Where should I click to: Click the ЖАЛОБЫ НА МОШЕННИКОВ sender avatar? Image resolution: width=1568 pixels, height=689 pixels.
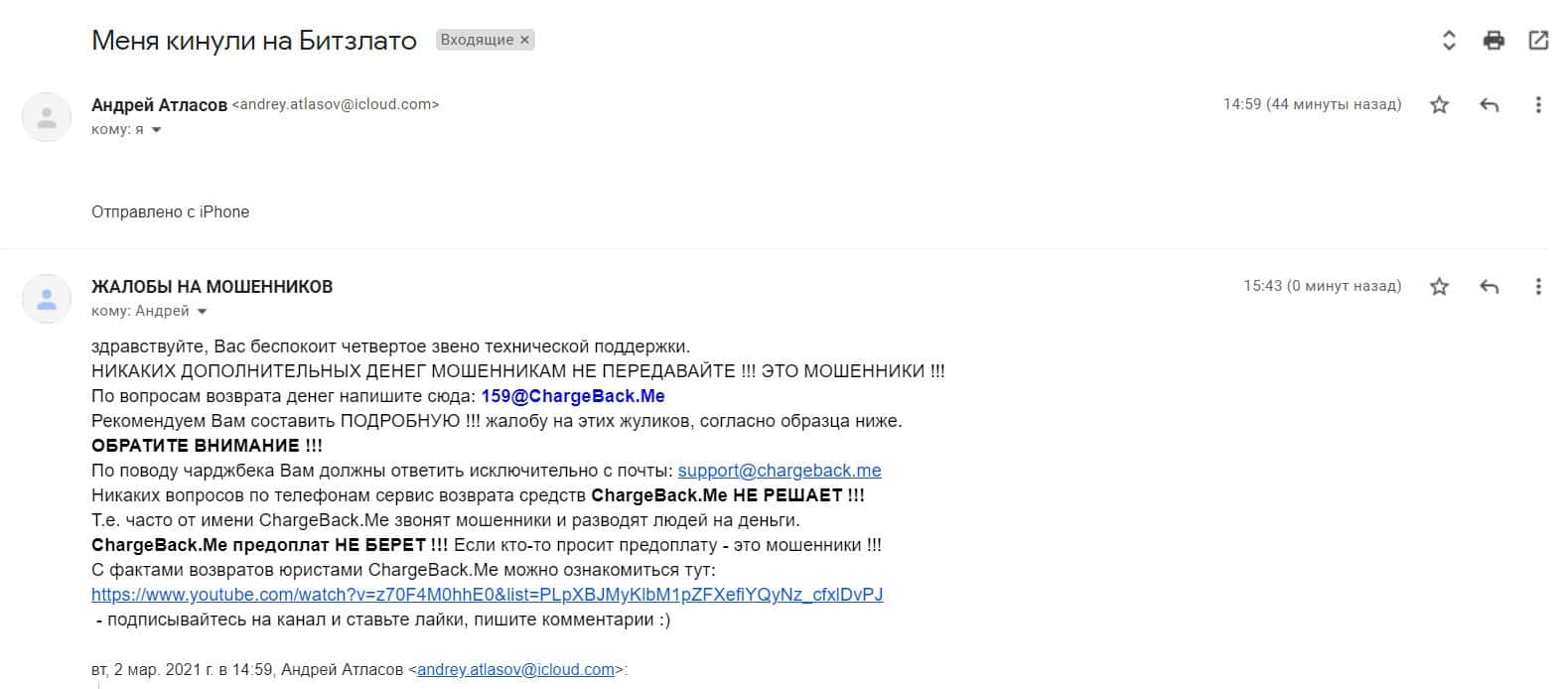tap(47, 299)
